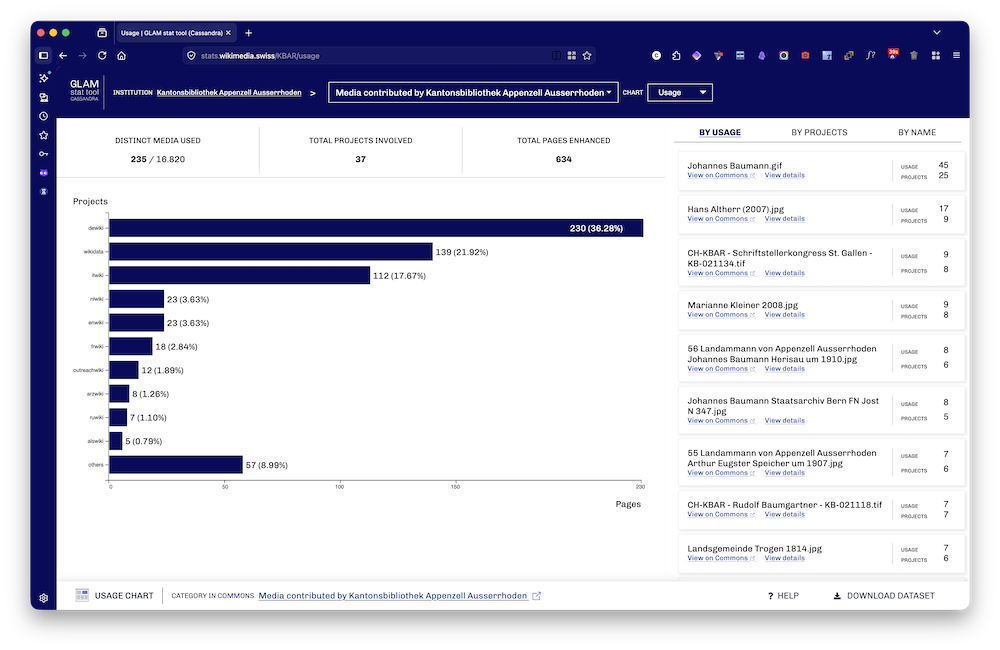Open a new browser tab
This screenshot has height=650, width=1000.
[x=249, y=33]
